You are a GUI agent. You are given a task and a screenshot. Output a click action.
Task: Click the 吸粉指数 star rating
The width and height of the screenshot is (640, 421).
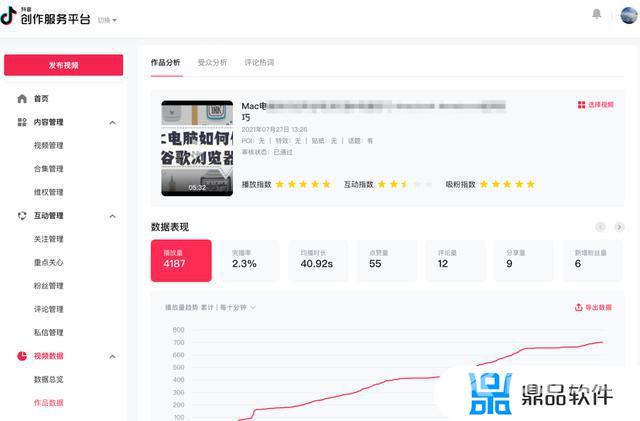coord(507,184)
